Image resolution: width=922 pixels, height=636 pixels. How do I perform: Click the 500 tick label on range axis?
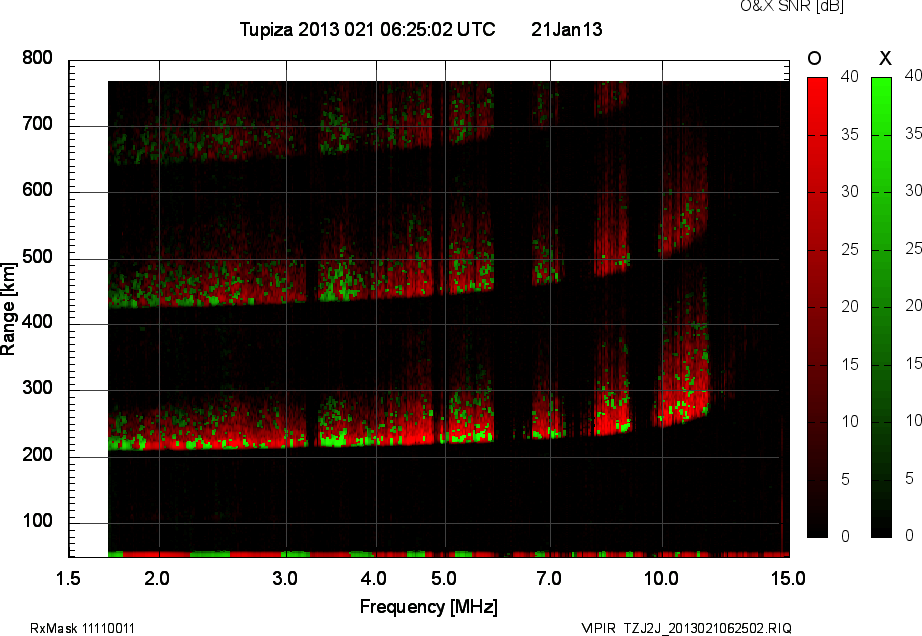(x=37, y=257)
